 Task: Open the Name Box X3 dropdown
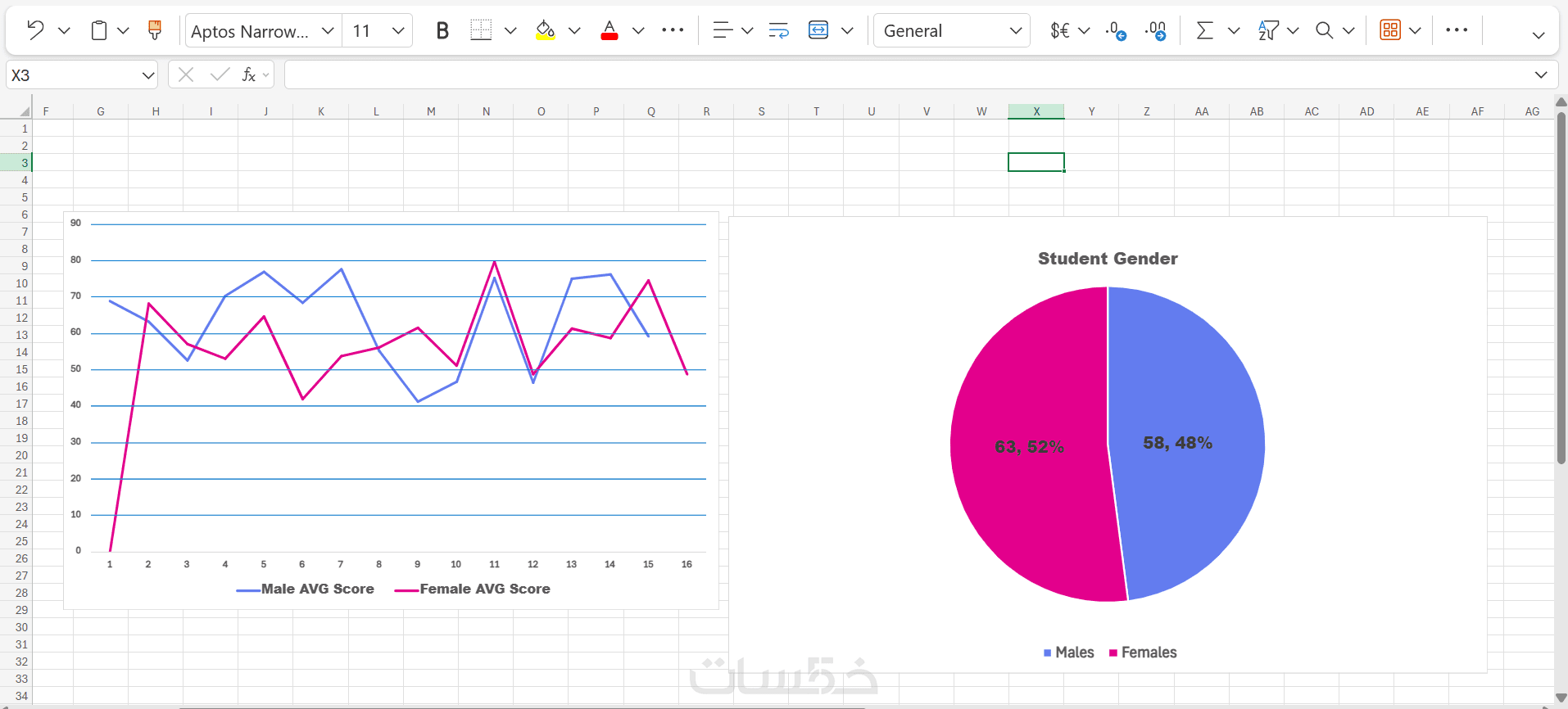tap(148, 75)
